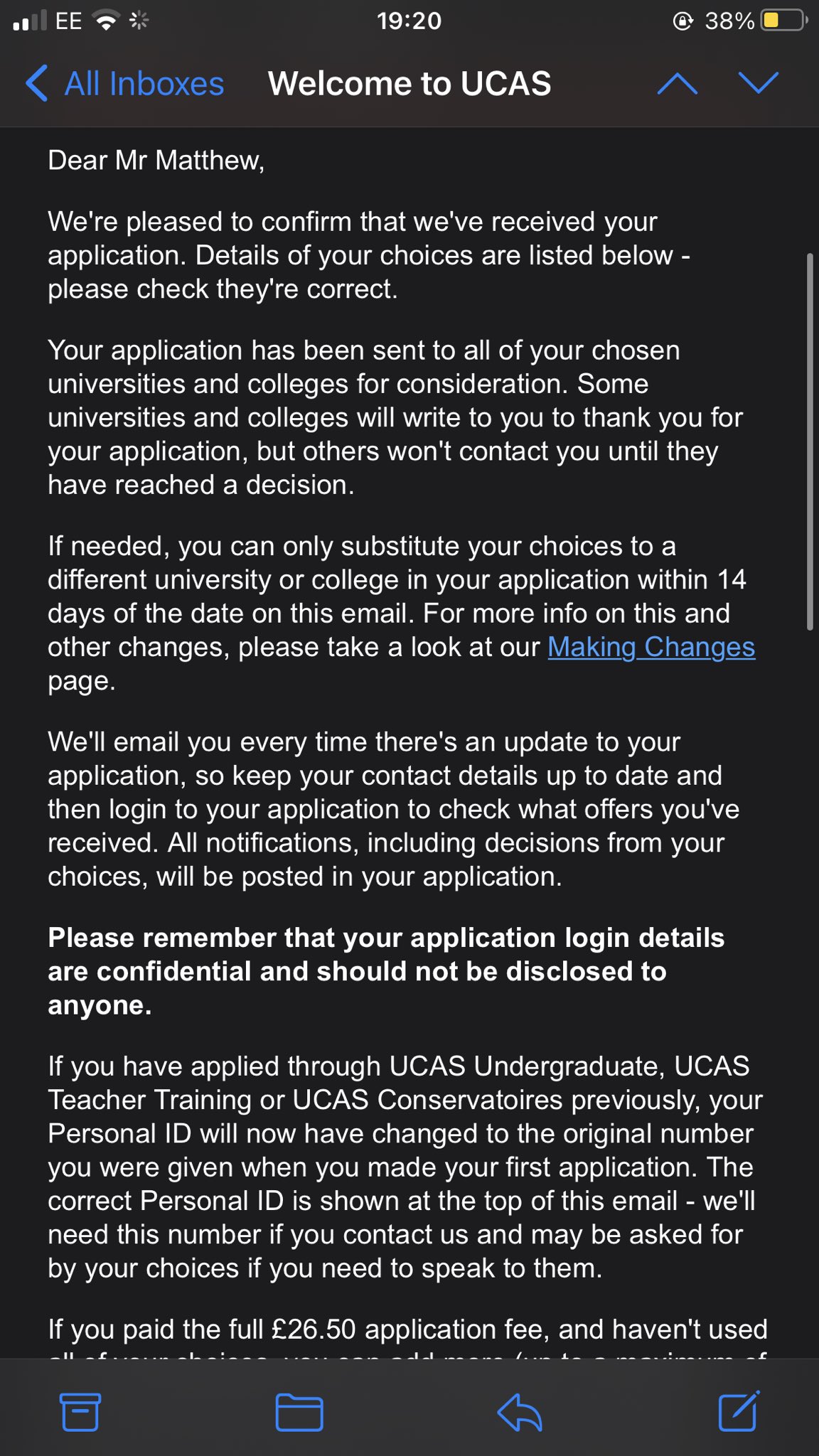This screenshot has width=819, height=1456.
Task: Open the Move to Folder icon
Action: tap(299, 1411)
